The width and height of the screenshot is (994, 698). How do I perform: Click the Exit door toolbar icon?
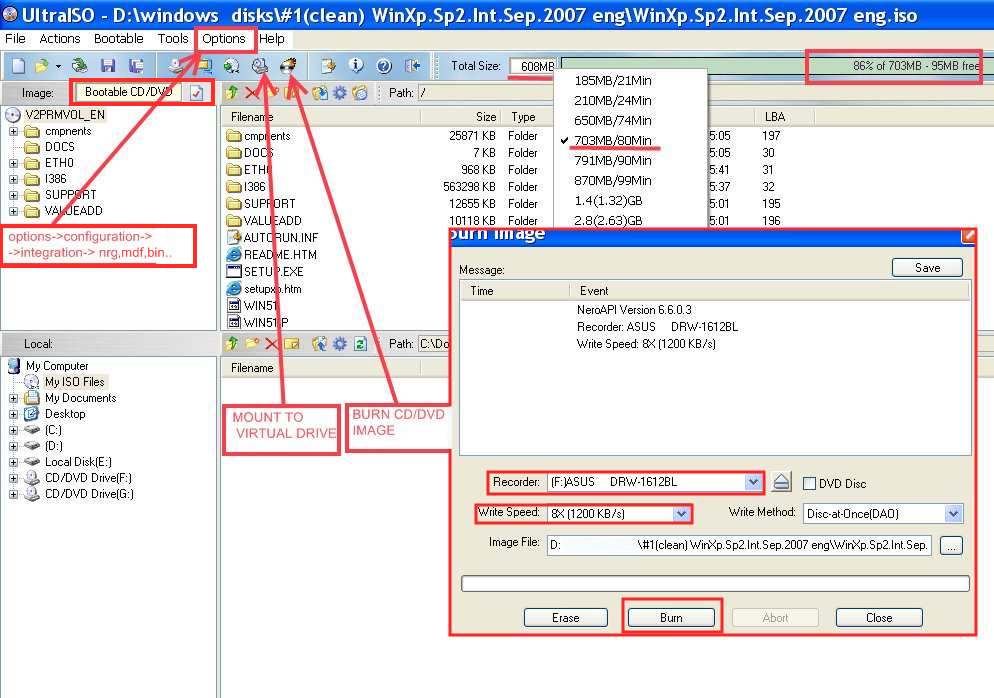pyautogui.click(x=413, y=66)
